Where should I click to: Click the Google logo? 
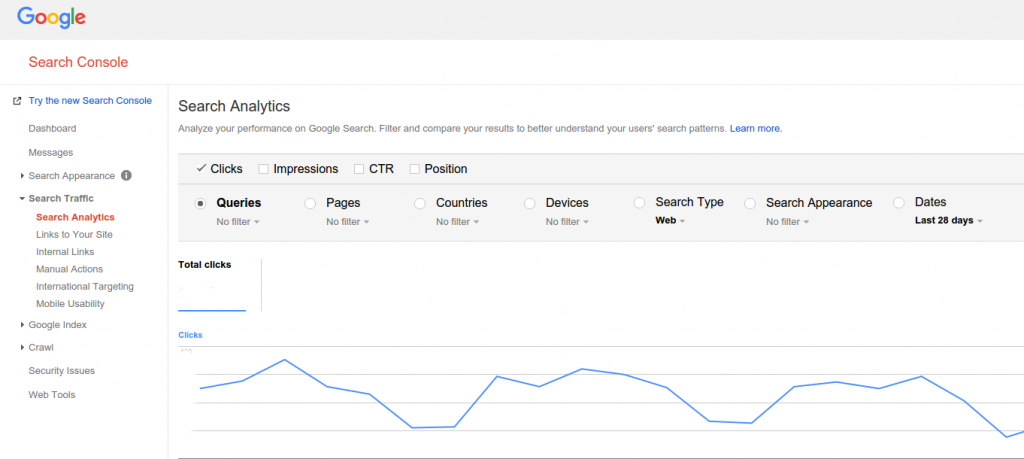[x=52, y=17]
